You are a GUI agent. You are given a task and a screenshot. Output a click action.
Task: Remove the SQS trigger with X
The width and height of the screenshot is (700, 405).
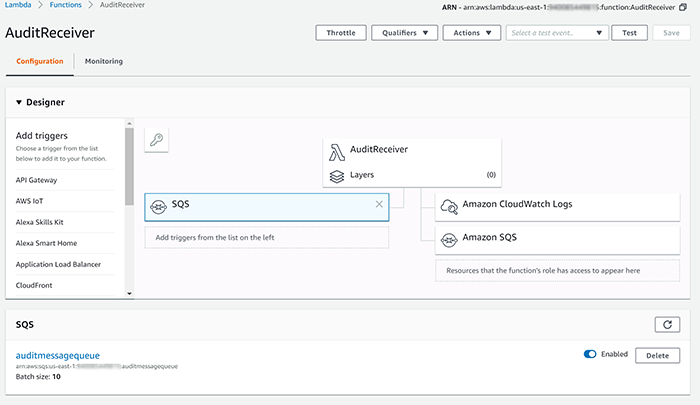(x=379, y=204)
